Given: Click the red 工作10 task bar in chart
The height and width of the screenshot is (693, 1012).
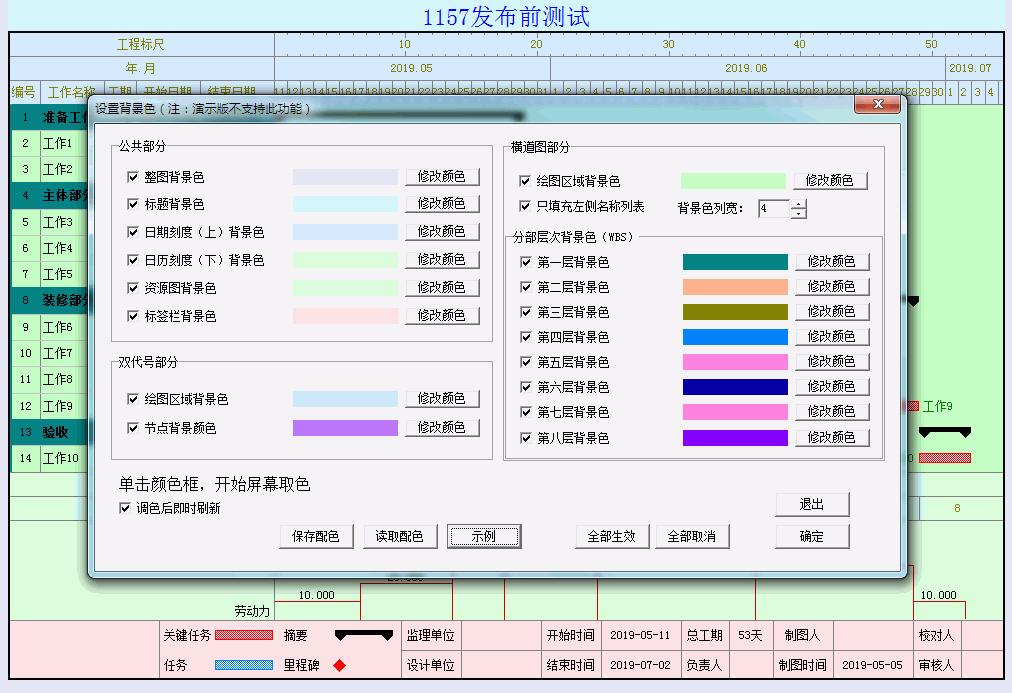Looking at the screenshot, I should pyautogui.click(x=945, y=458).
